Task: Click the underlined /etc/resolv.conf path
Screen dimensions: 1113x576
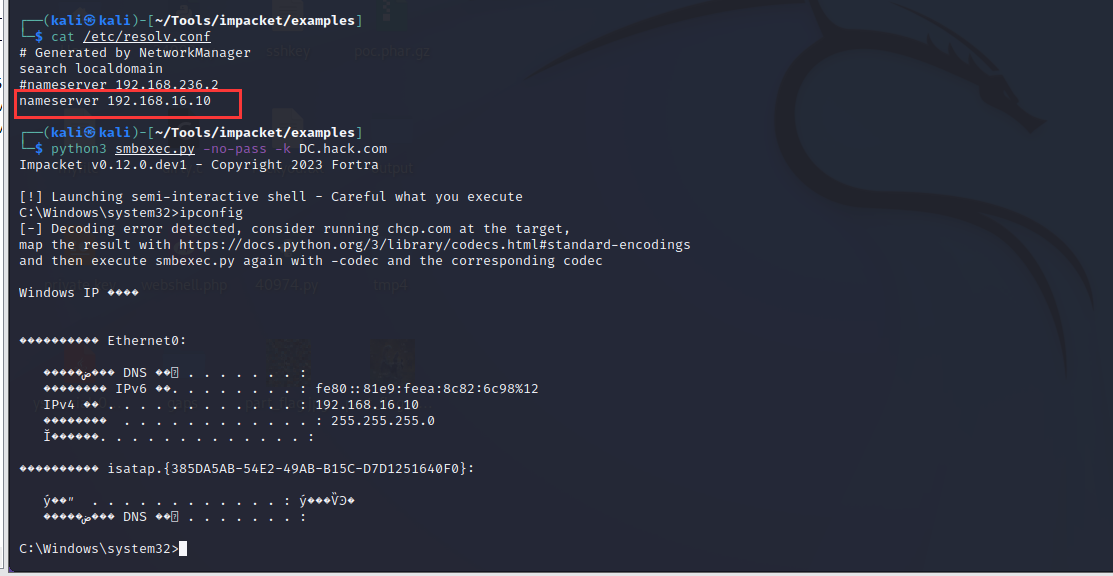Action: tap(147, 36)
